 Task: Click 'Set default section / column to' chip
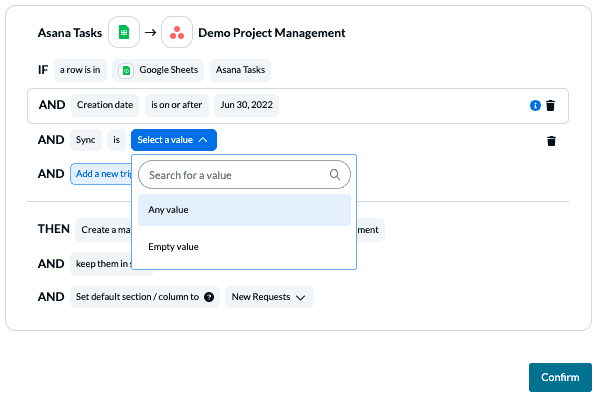(145, 297)
